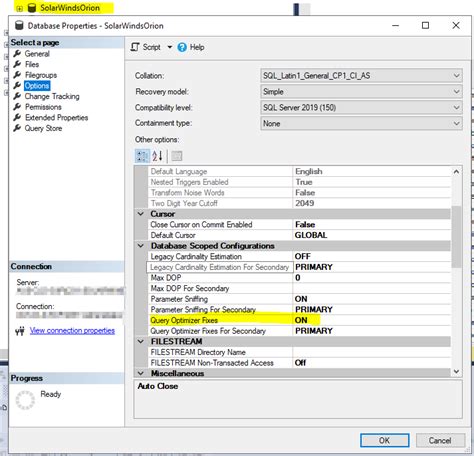Click the options list scroll up arrow
Screen dimensions: 474x456
[456, 172]
